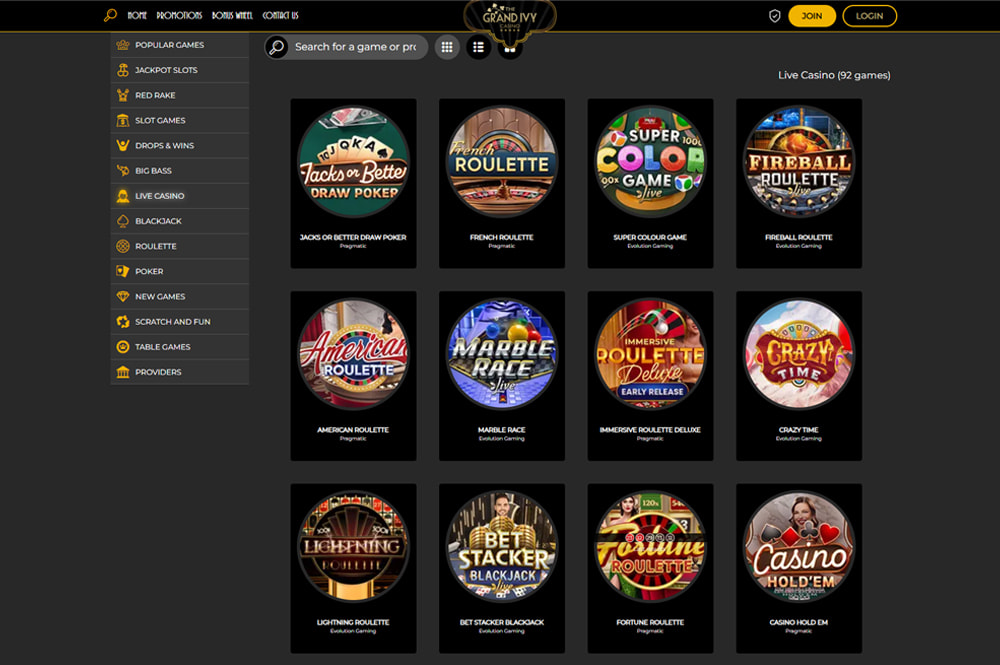Click the game search input field

356,47
